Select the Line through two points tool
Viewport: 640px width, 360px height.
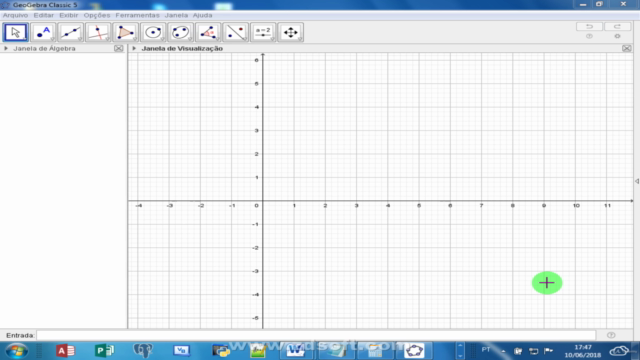point(70,32)
